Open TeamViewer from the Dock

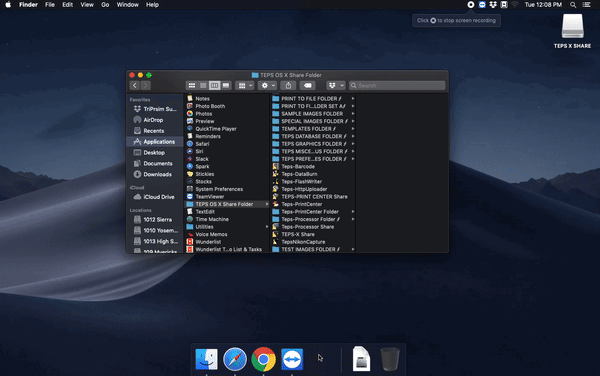pos(292,359)
